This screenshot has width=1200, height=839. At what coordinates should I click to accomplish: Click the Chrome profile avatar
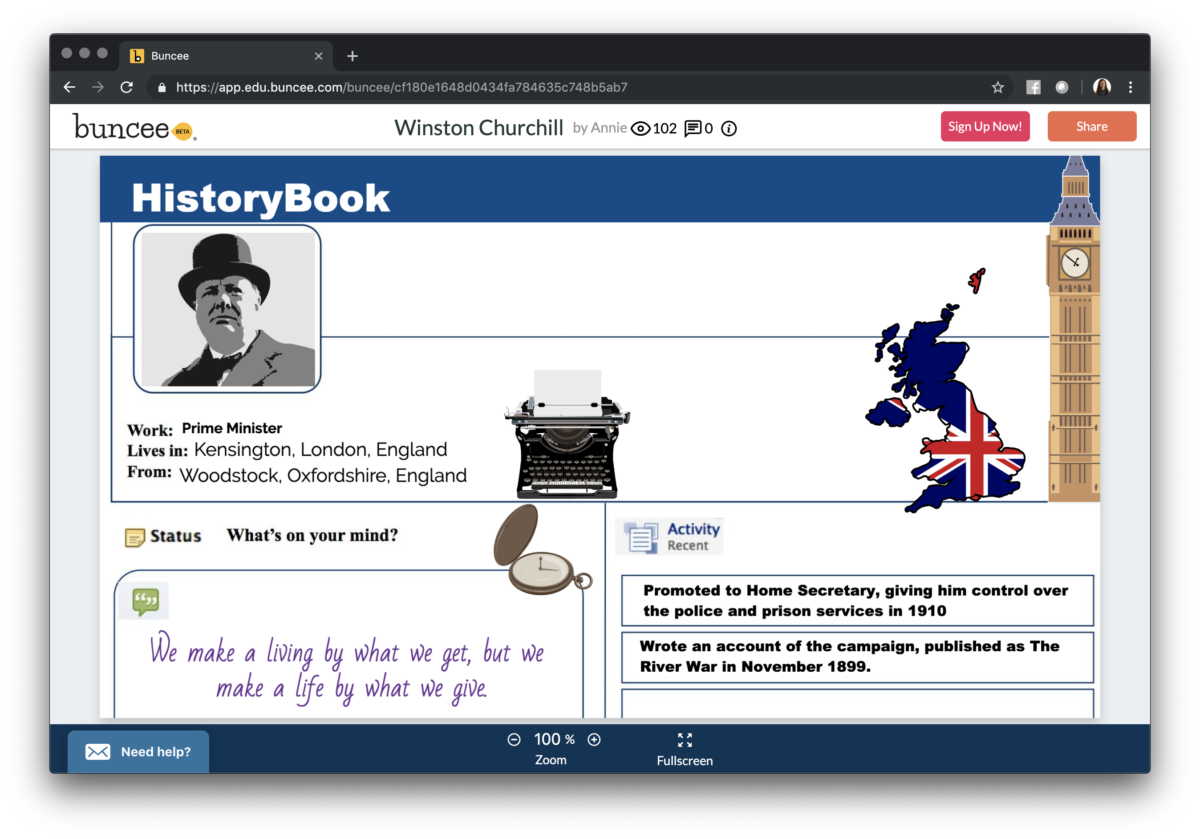click(1102, 87)
